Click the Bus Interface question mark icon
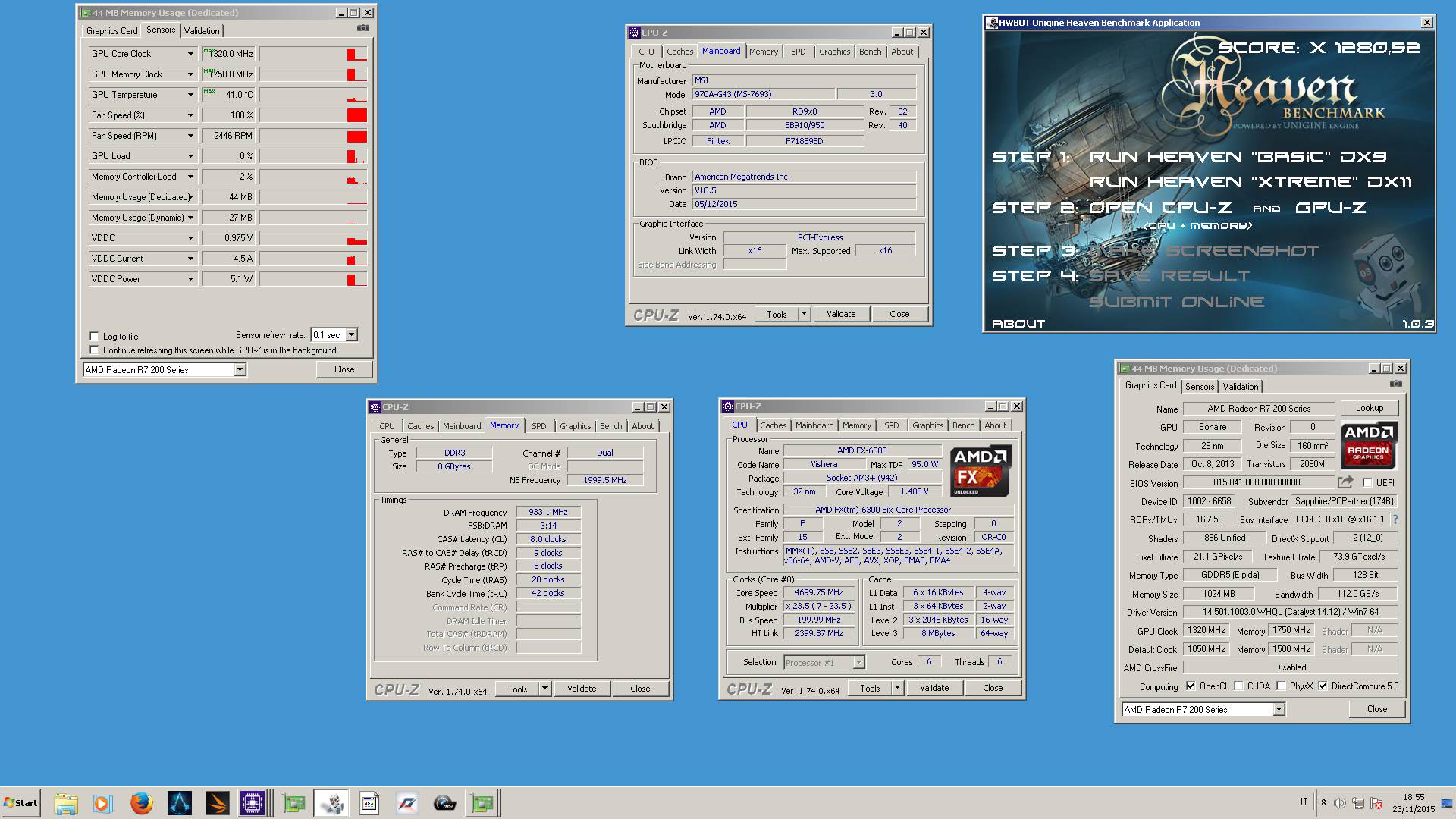Screen dimensions: 1456x819 [1395, 519]
